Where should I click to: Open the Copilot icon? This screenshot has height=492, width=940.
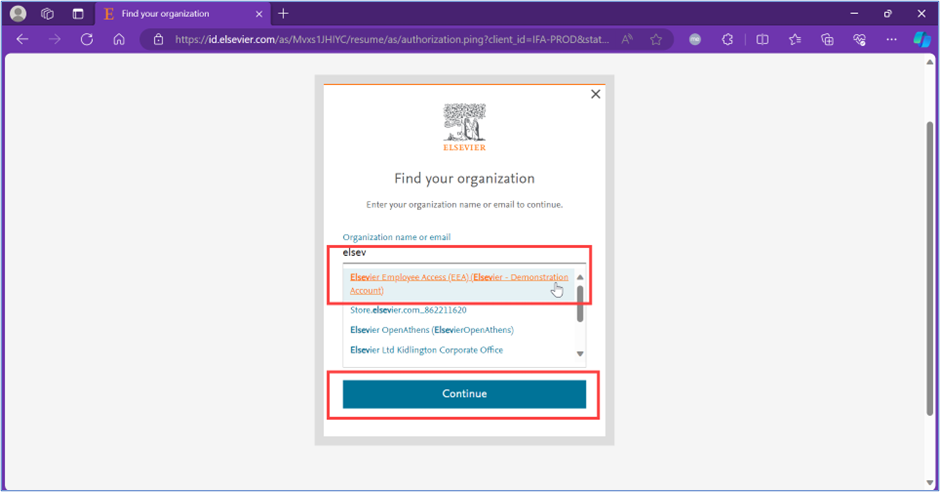[921, 40]
